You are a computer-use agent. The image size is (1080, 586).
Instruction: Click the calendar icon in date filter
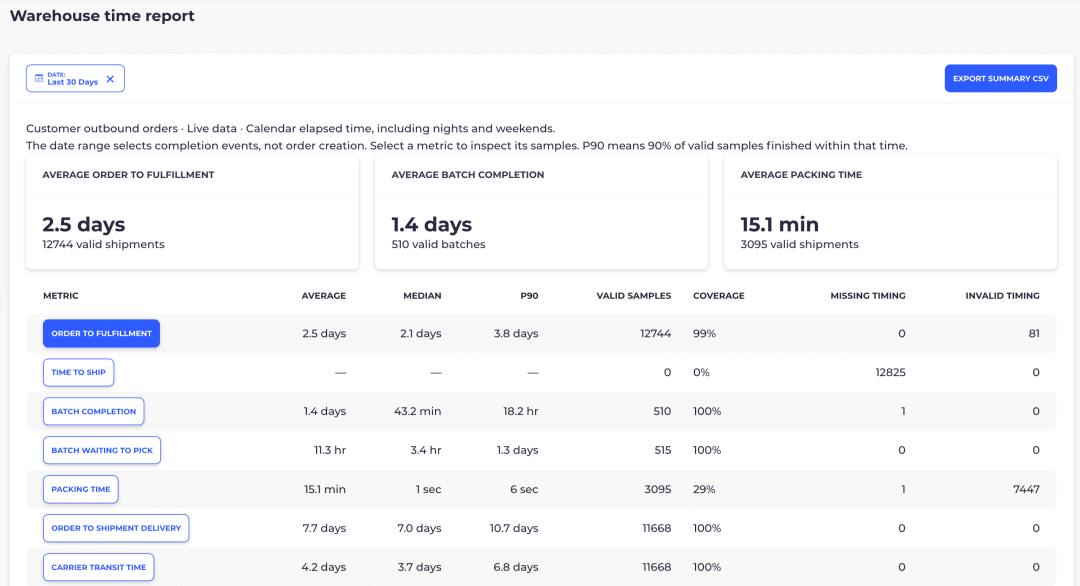point(39,79)
